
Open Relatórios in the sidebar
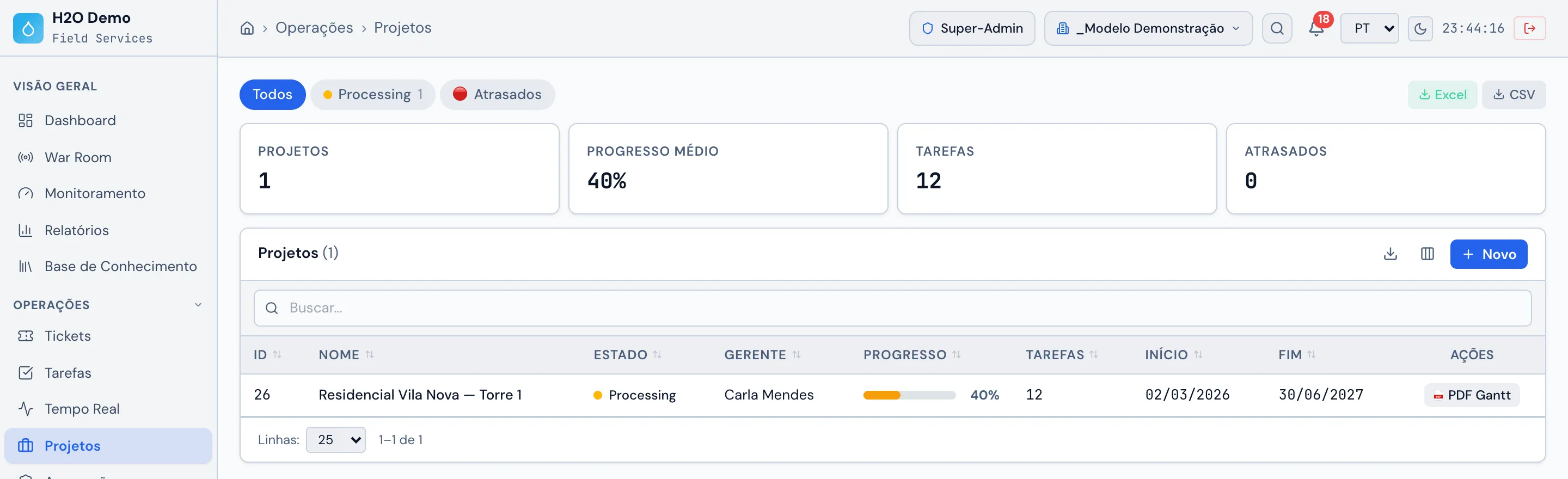[108, 230]
